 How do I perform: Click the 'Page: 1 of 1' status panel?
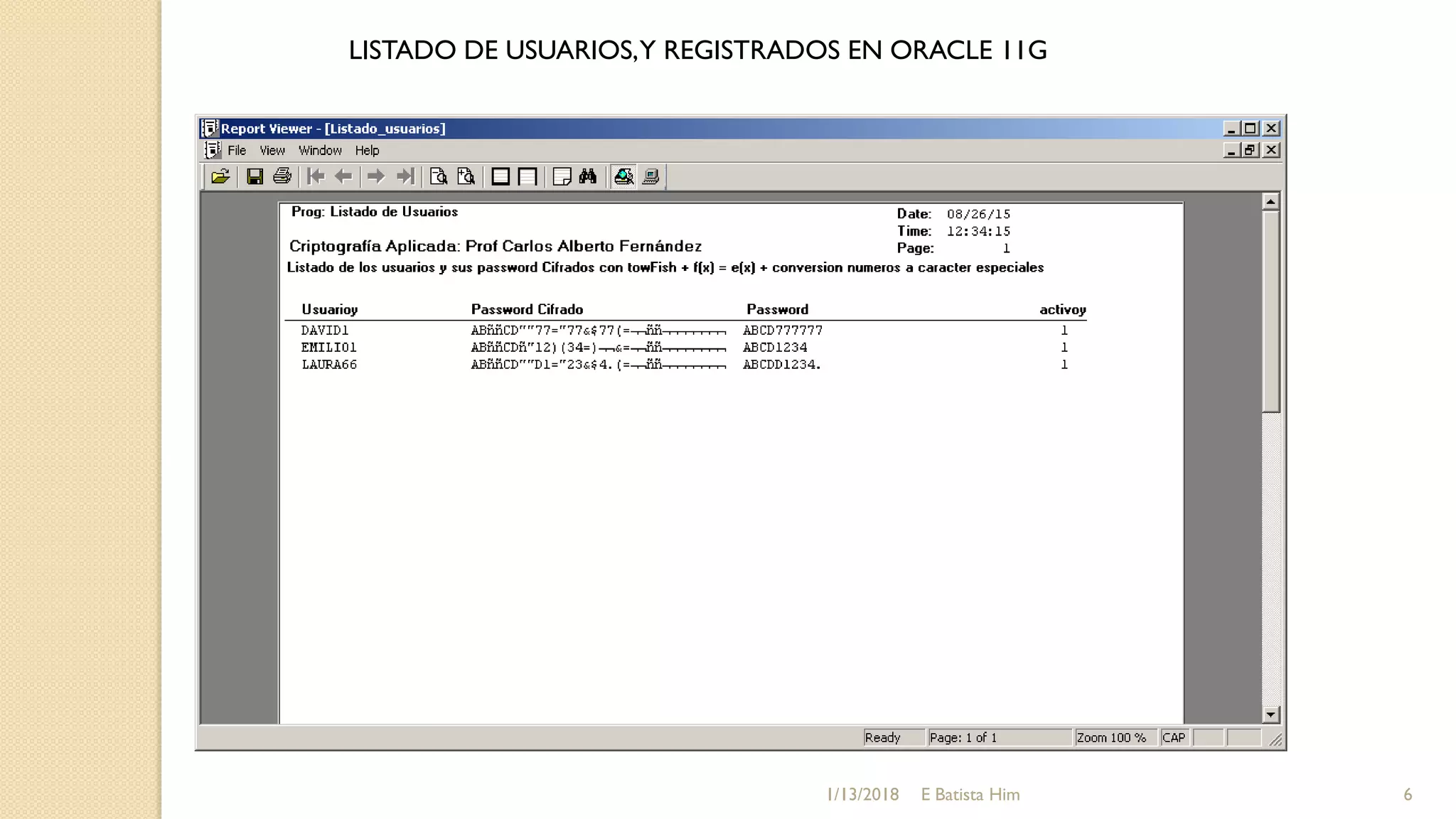click(x=1000, y=738)
